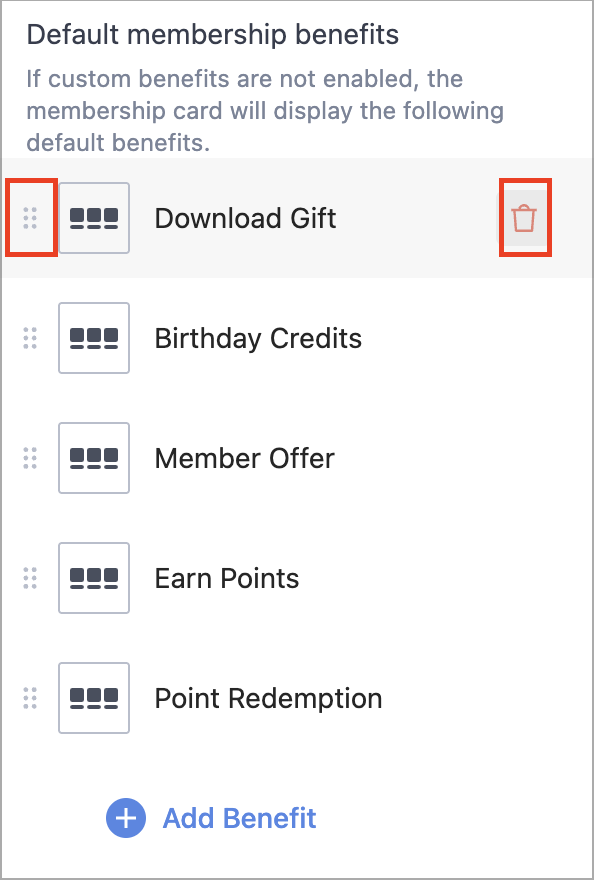
Task: Select the Download Gift benefit name
Action: point(245,218)
